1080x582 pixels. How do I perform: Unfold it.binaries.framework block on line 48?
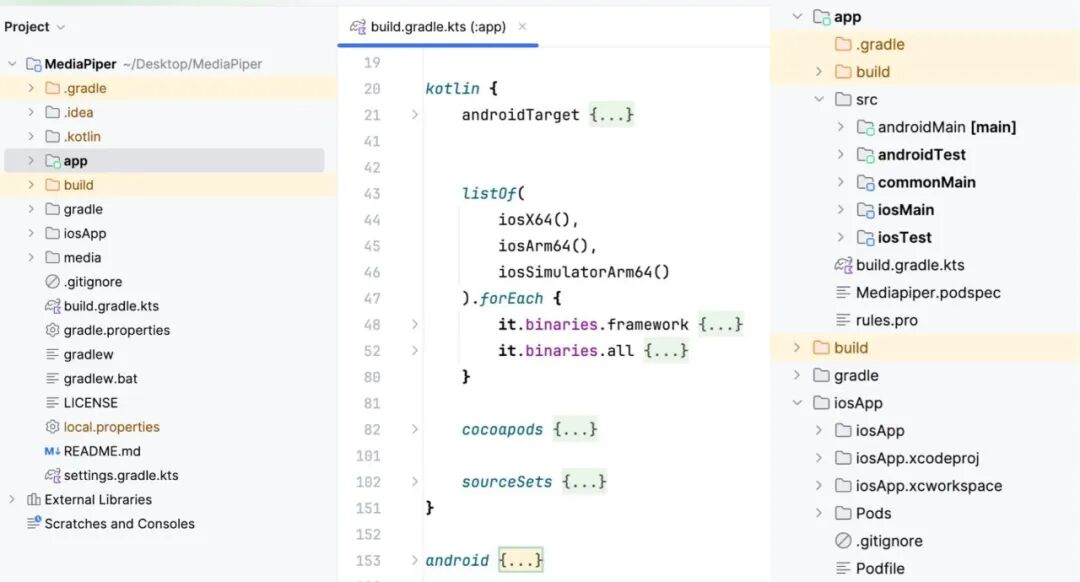tap(415, 324)
